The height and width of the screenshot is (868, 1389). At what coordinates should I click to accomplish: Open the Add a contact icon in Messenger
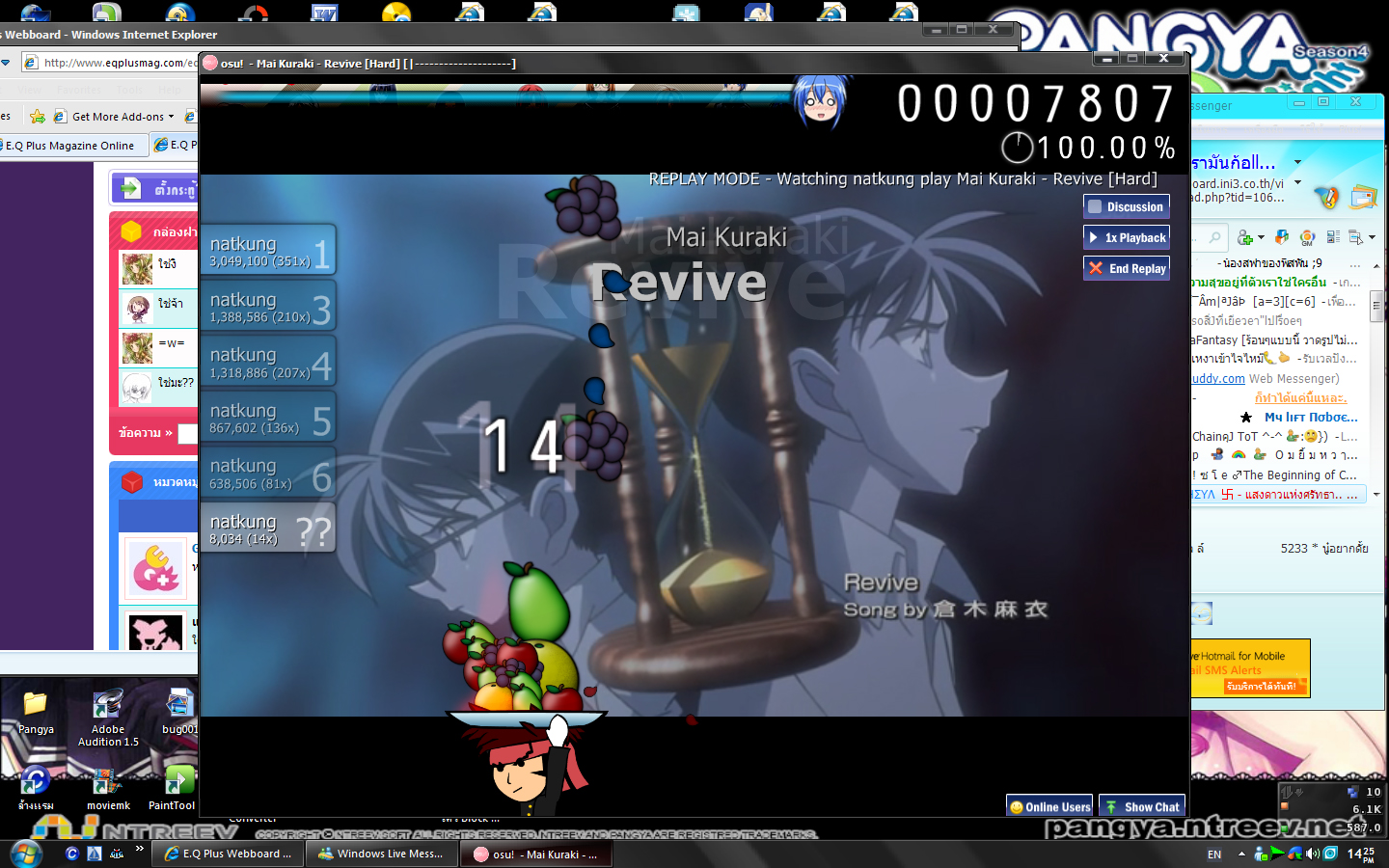pyautogui.click(x=1244, y=237)
